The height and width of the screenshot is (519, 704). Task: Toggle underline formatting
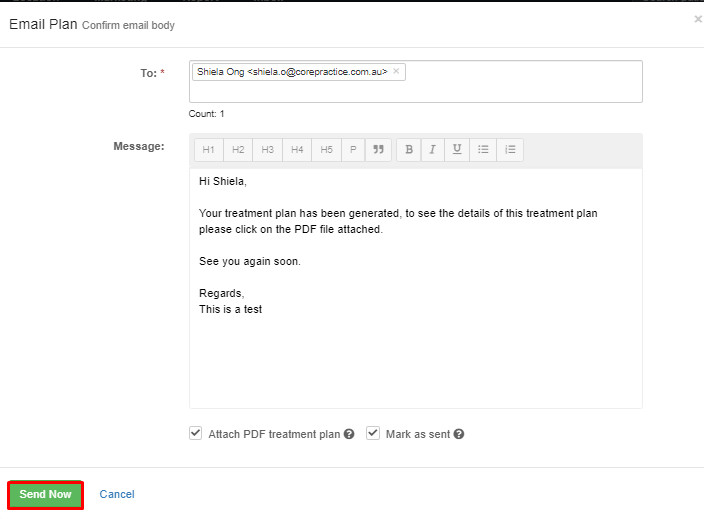(x=457, y=150)
